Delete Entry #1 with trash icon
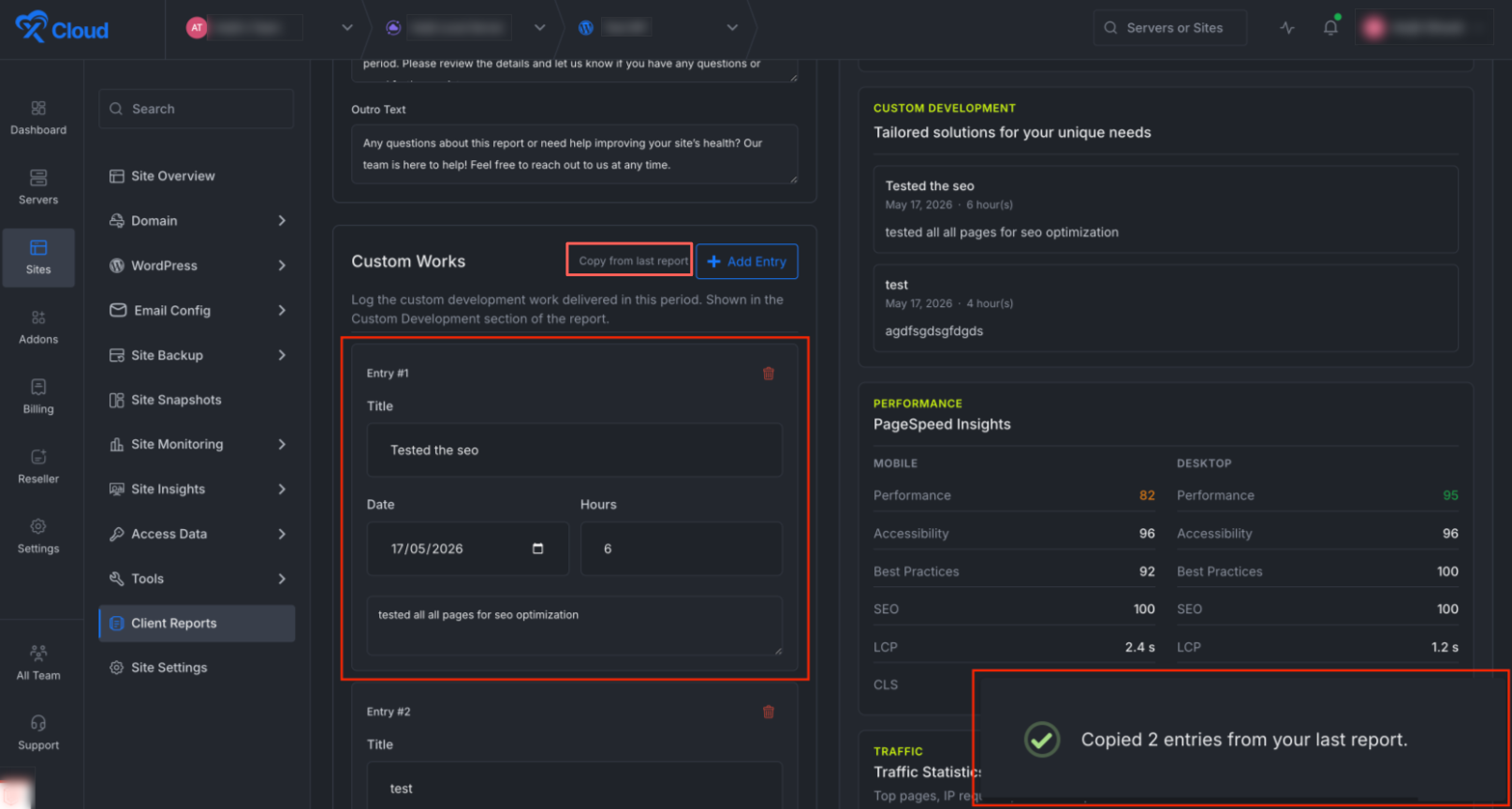This screenshot has height=809, width=1512. 769,374
